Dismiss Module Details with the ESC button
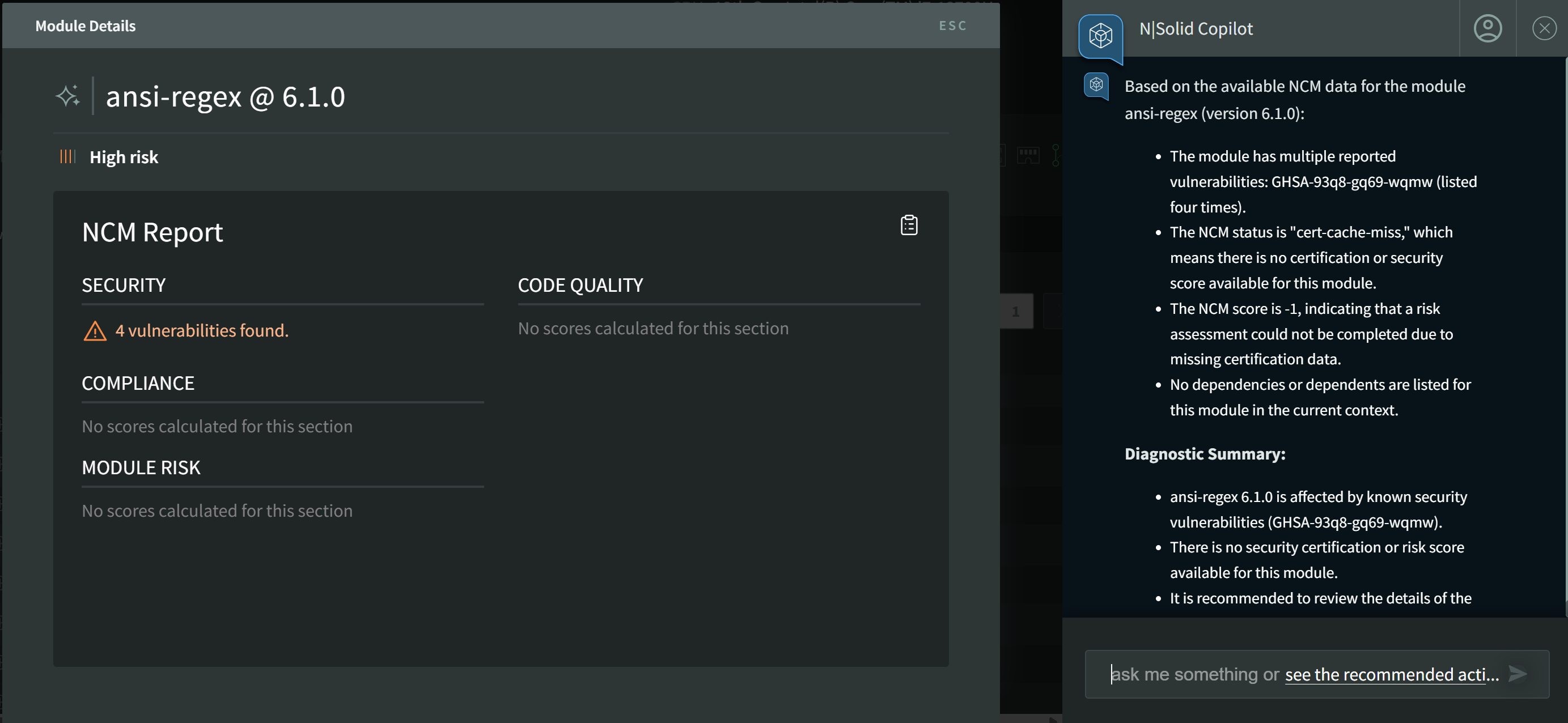 (952, 25)
